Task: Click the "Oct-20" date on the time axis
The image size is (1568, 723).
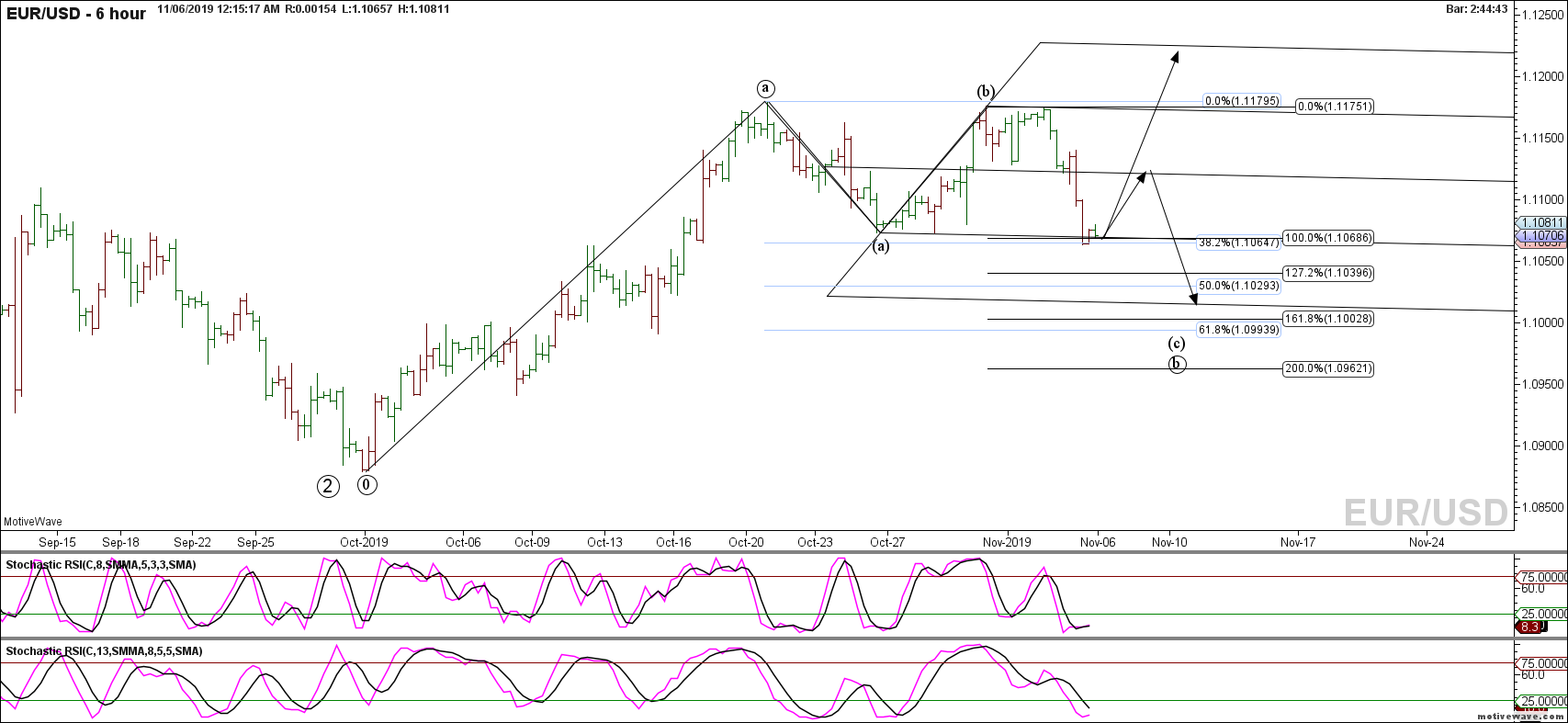Action: [746, 542]
